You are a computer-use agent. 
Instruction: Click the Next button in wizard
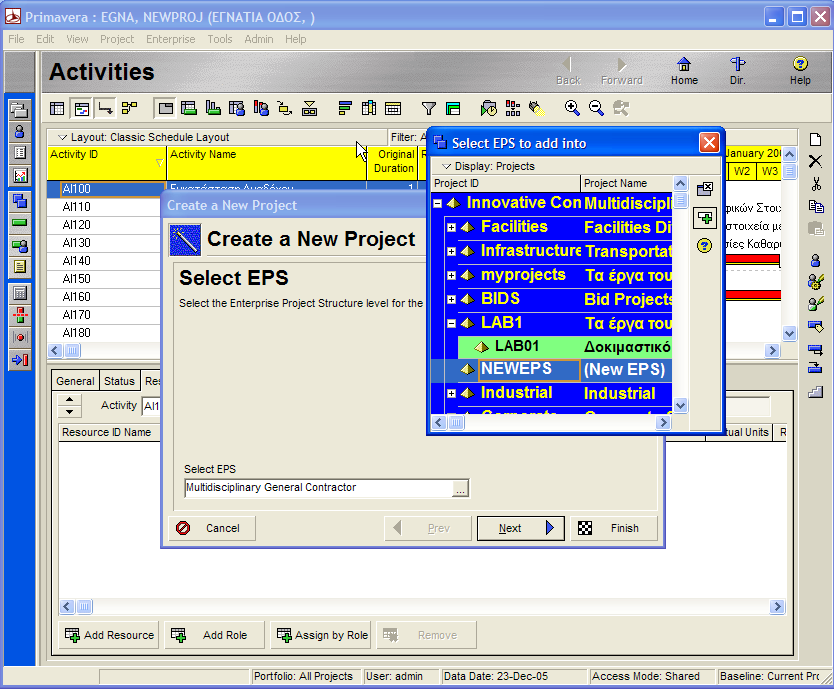tap(521, 528)
